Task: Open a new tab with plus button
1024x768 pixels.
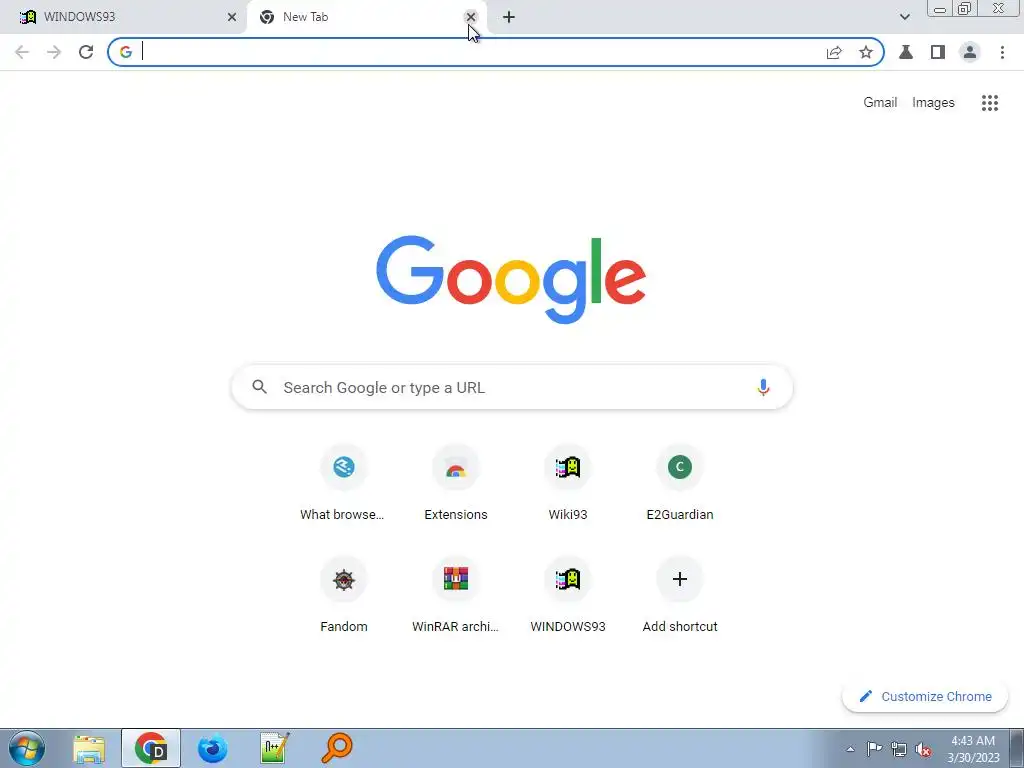Action: point(509,17)
